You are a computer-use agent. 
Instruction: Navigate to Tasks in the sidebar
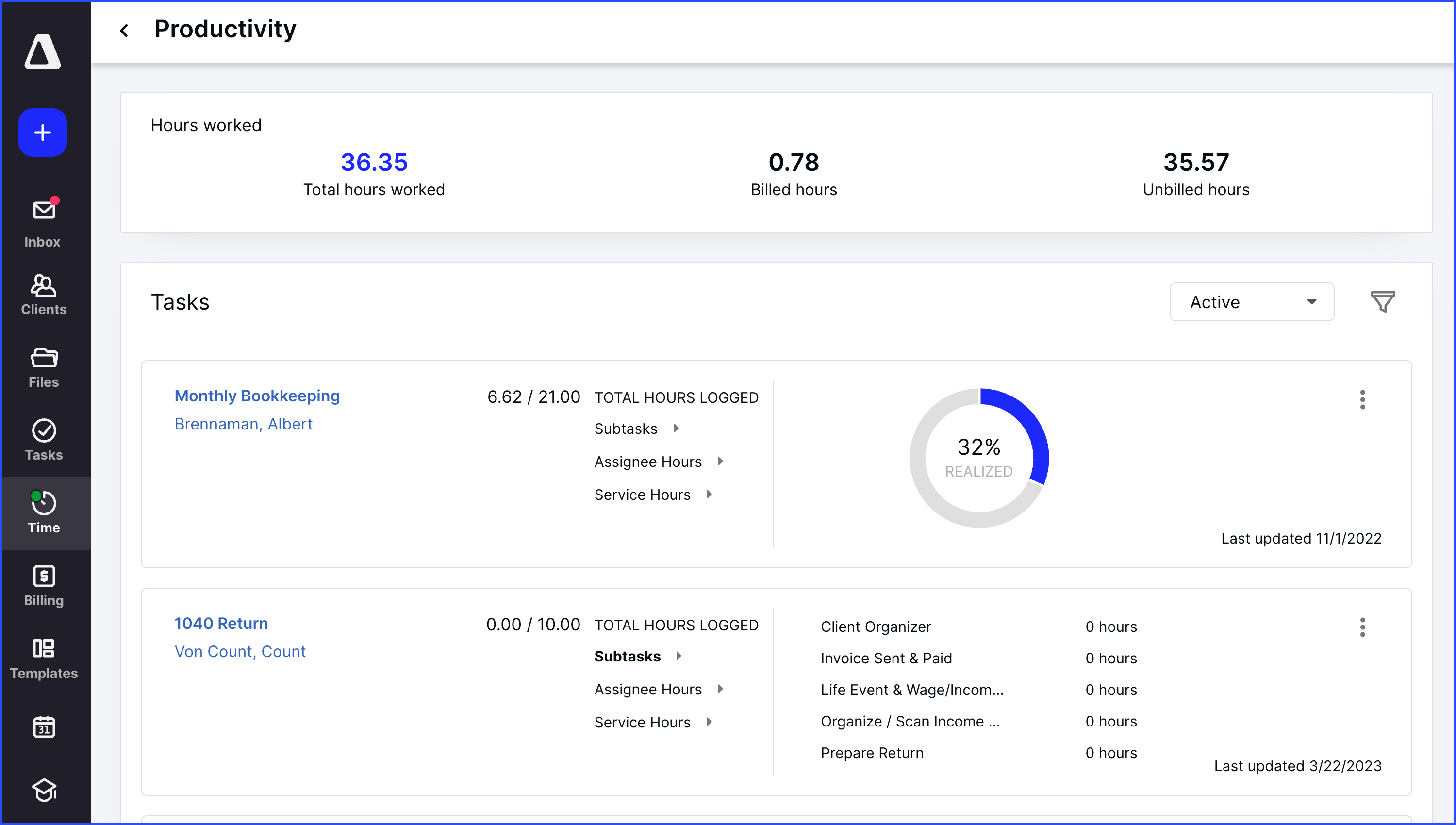pos(43,438)
